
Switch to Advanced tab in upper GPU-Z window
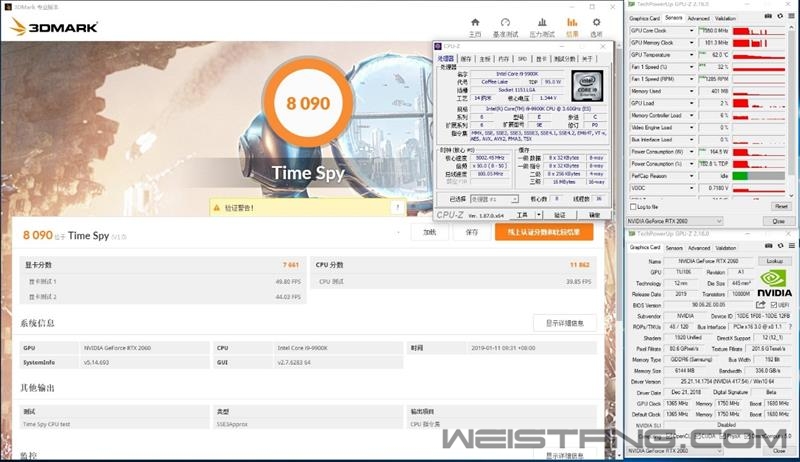tap(698, 18)
